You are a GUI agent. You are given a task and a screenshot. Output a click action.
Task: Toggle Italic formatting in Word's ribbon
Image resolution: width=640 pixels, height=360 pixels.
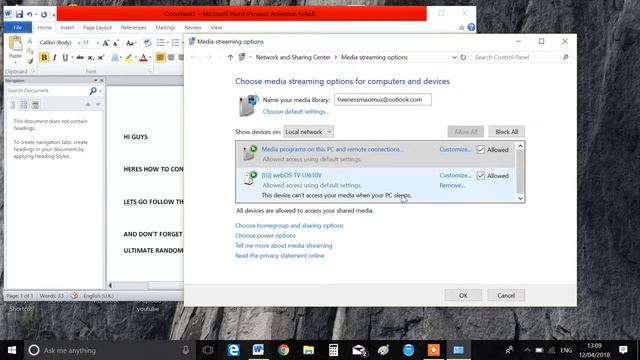pyautogui.click(x=54, y=58)
